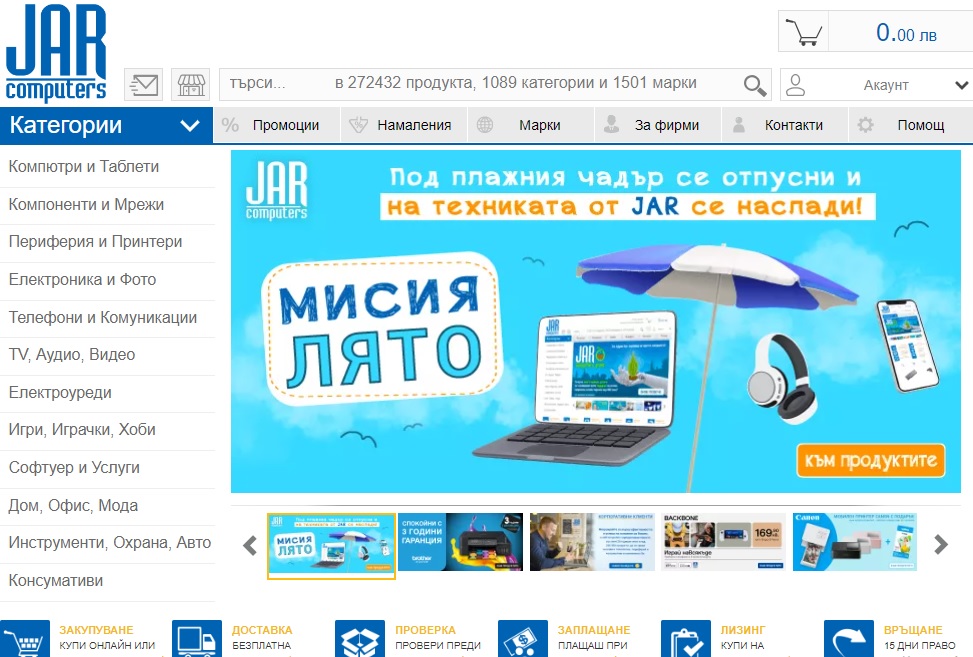Click the cart total 0.00 лв
This screenshot has width=973, height=657.
[906, 33]
